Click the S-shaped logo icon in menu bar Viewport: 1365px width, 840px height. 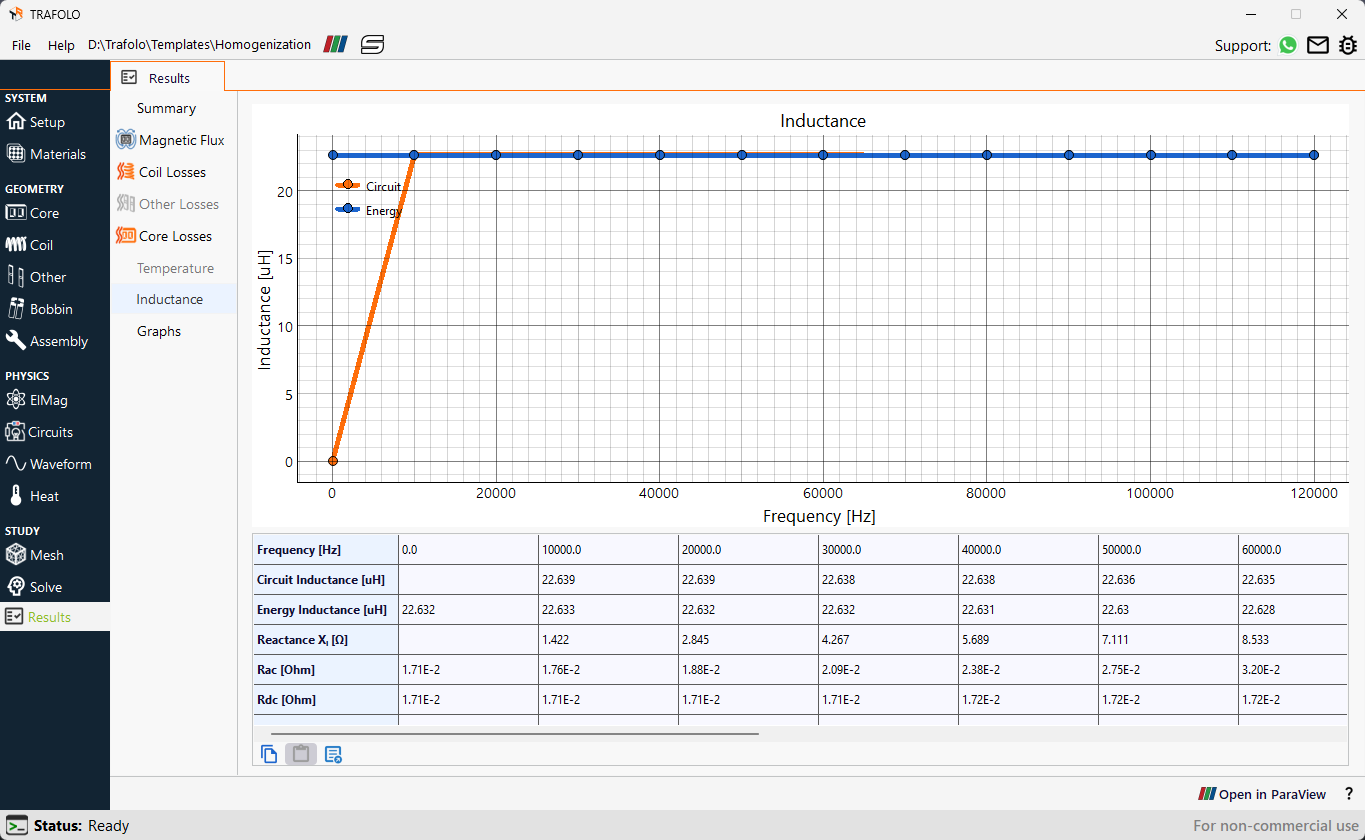click(372, 45)
